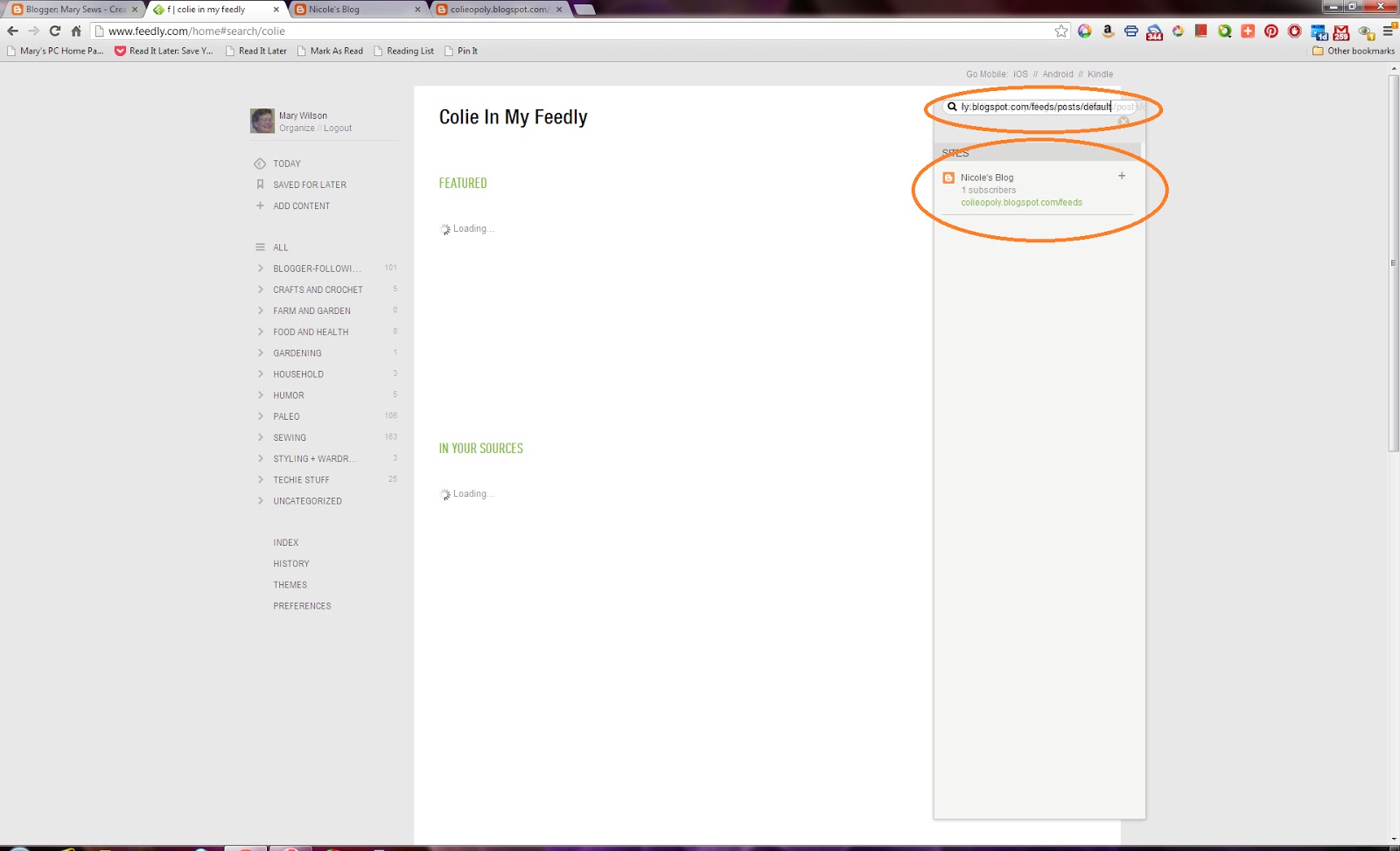Switch to colieopoly.blogspot.com tab
The image size is (1400, 851).
tap(499, 10)
